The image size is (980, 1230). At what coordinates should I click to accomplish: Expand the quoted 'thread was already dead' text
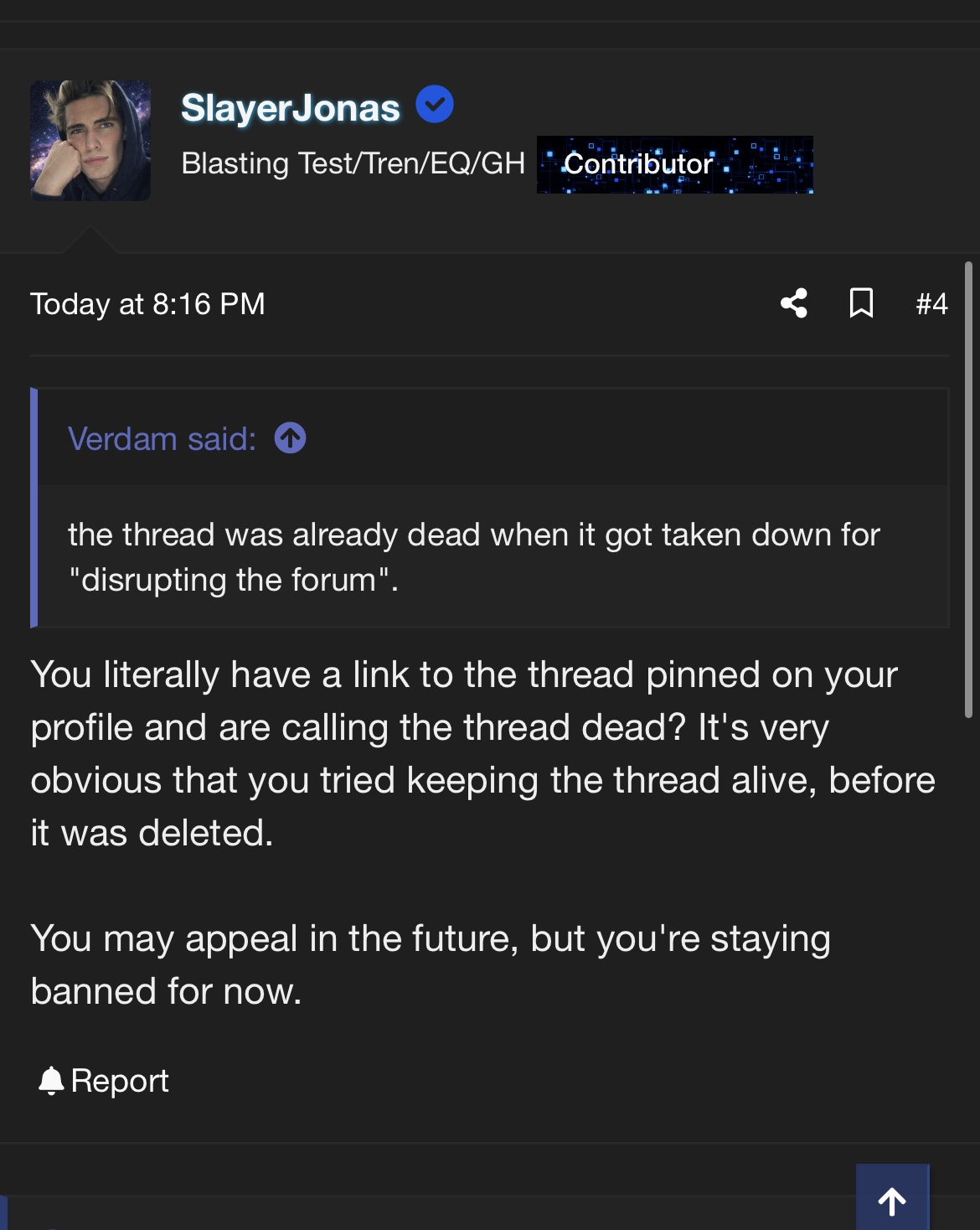point(473,556)
